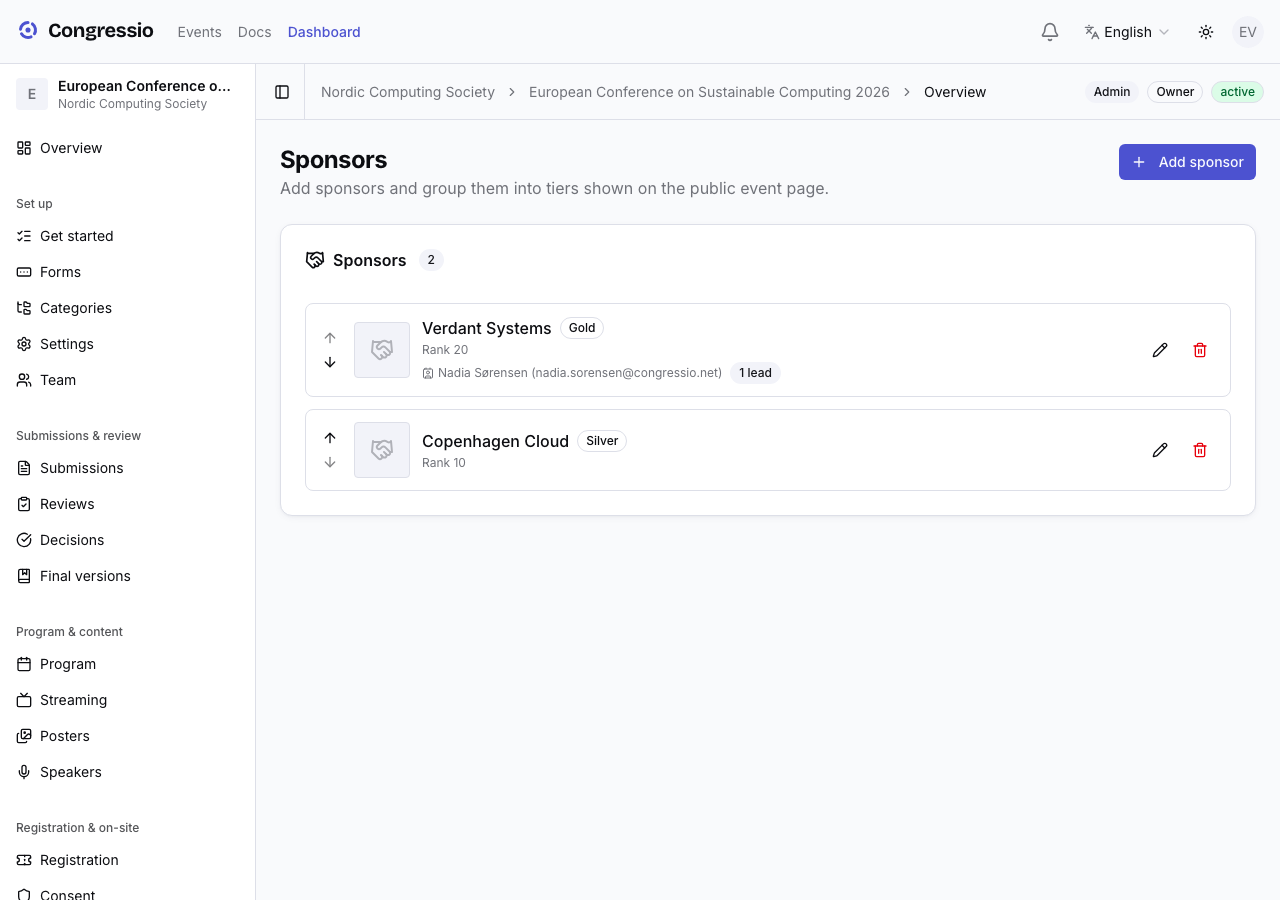This screenshot has height=900, width=1280.
Task: Move Copenhagen Cloud down
Action: [x=330, y=462]
